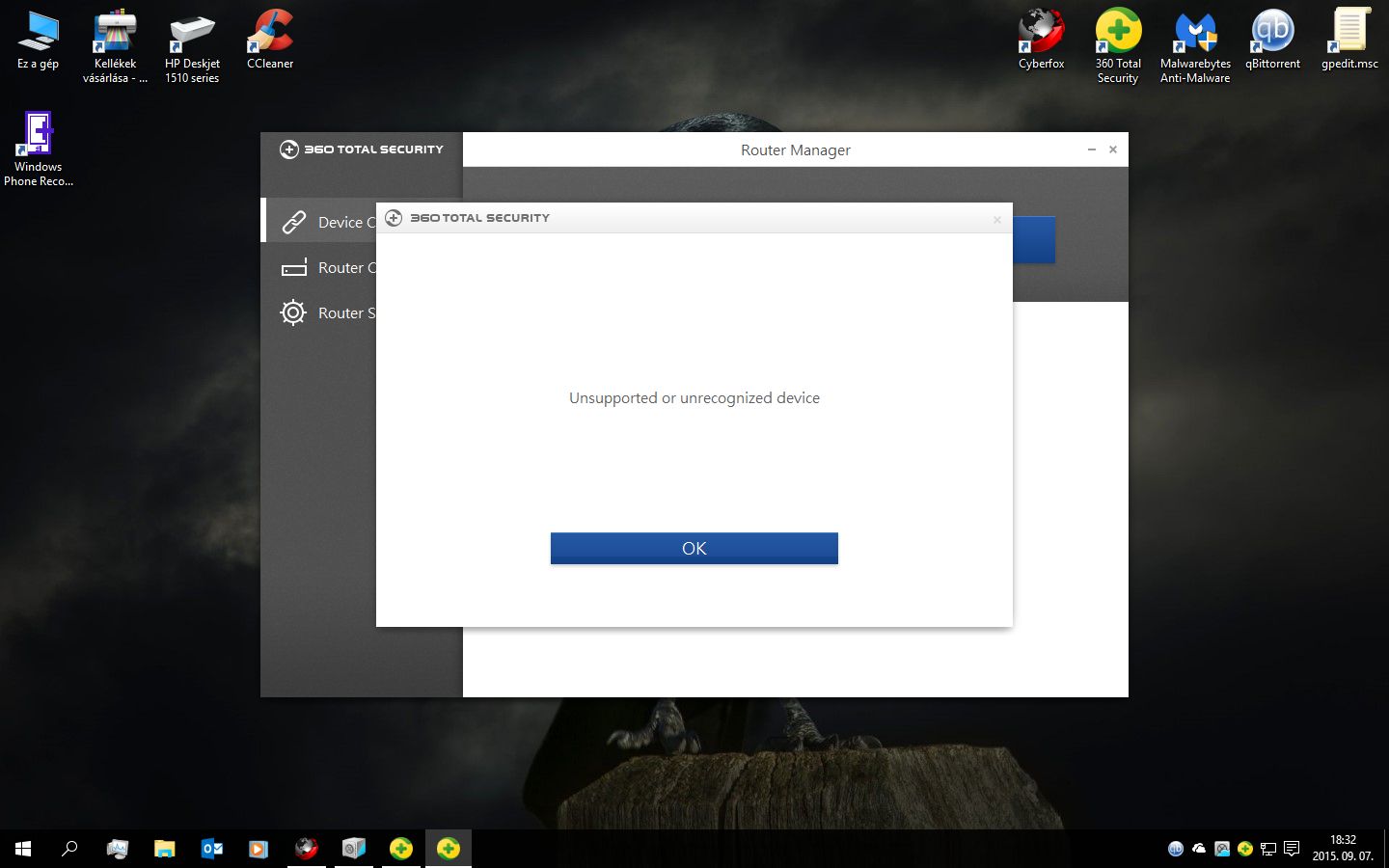Click the 360 Total Security tray icon

click(x=1245, y=849)
